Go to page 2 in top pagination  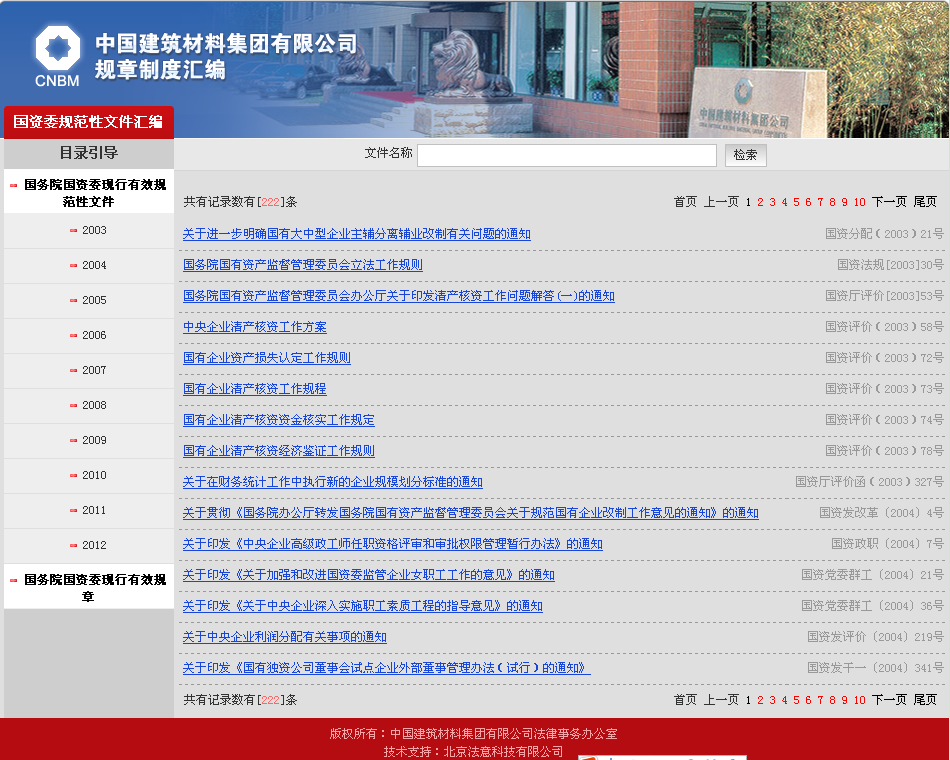pos(760,202)
